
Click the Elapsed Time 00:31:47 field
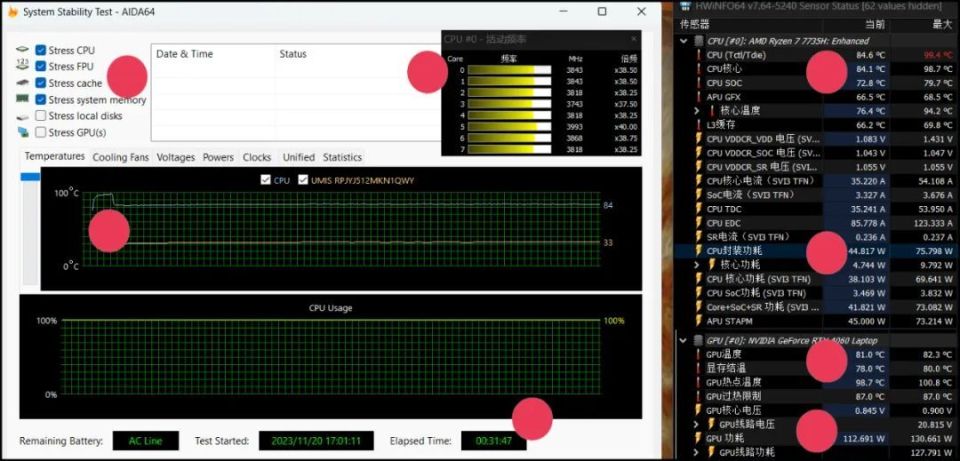pyautogui.click(x=493, y=441)
